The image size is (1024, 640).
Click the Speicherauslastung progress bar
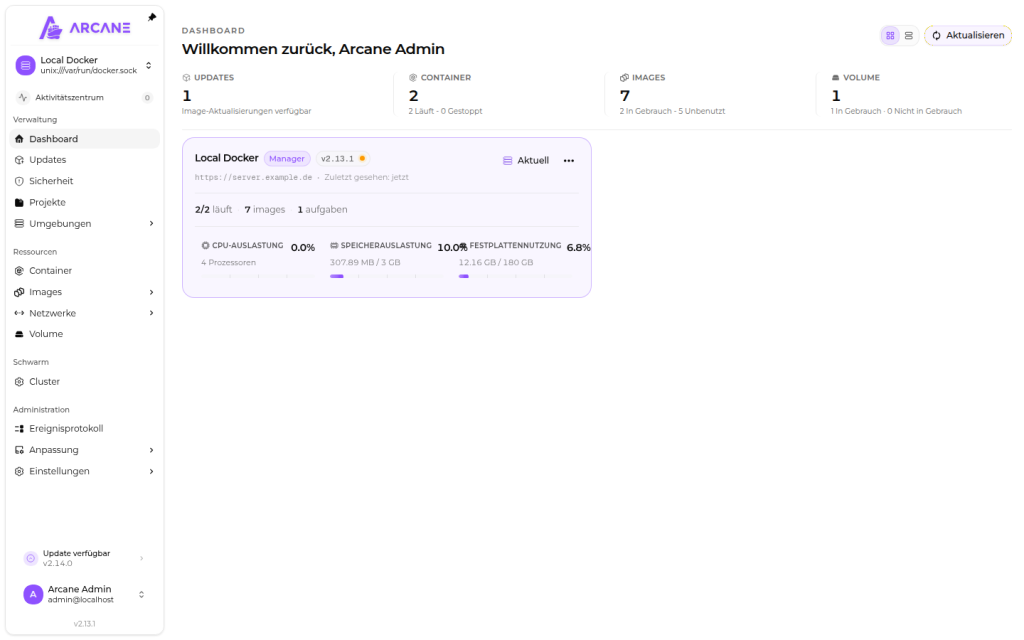coord(387,276)
